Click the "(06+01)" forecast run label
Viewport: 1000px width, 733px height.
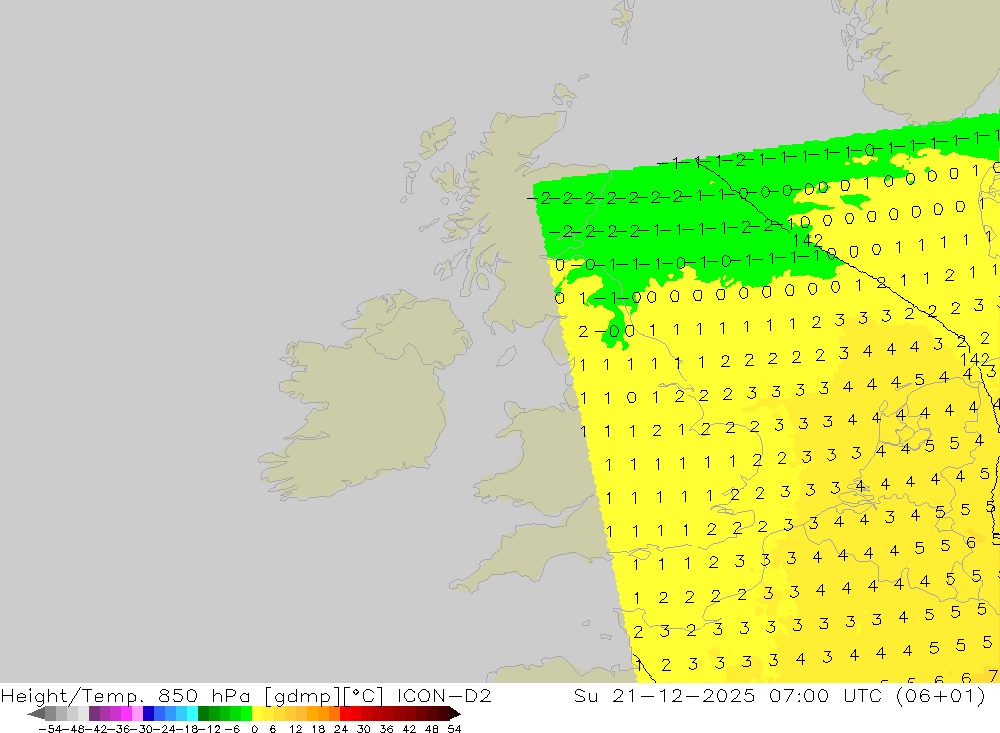click(x=941, y=696)
